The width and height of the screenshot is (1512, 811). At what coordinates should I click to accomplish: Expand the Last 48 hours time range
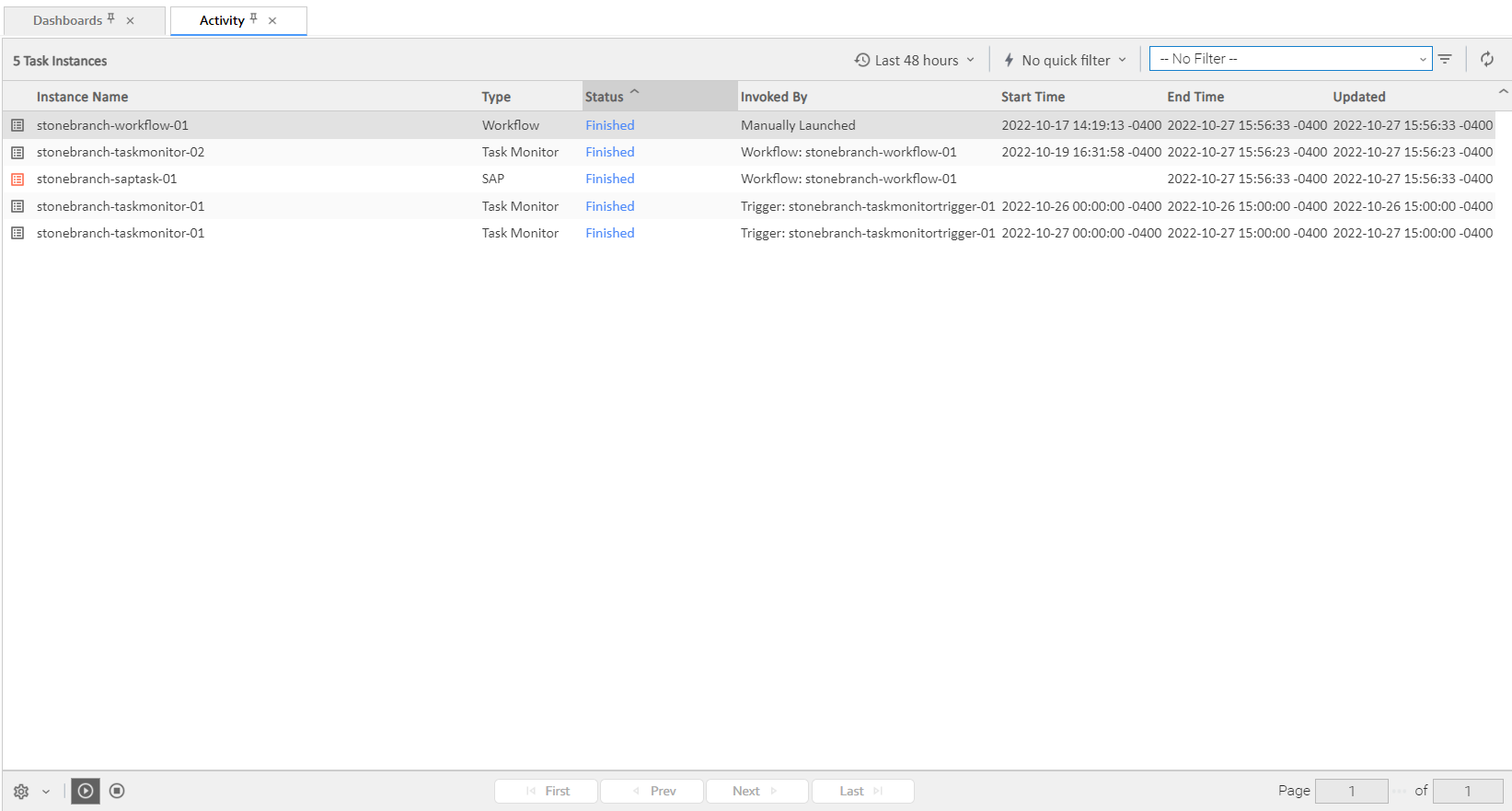914,61
